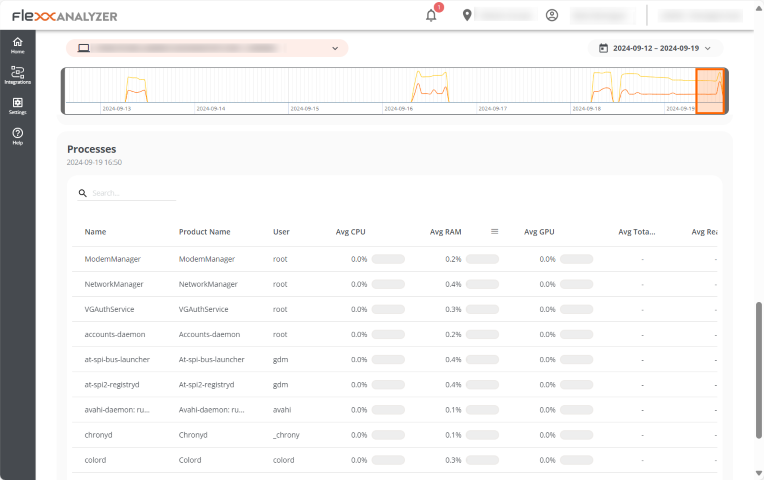This screenshot has width=764, height=480.
Task: Click the Processes timestamp 2024-09-19 16:50
Action: pos(94,162)
